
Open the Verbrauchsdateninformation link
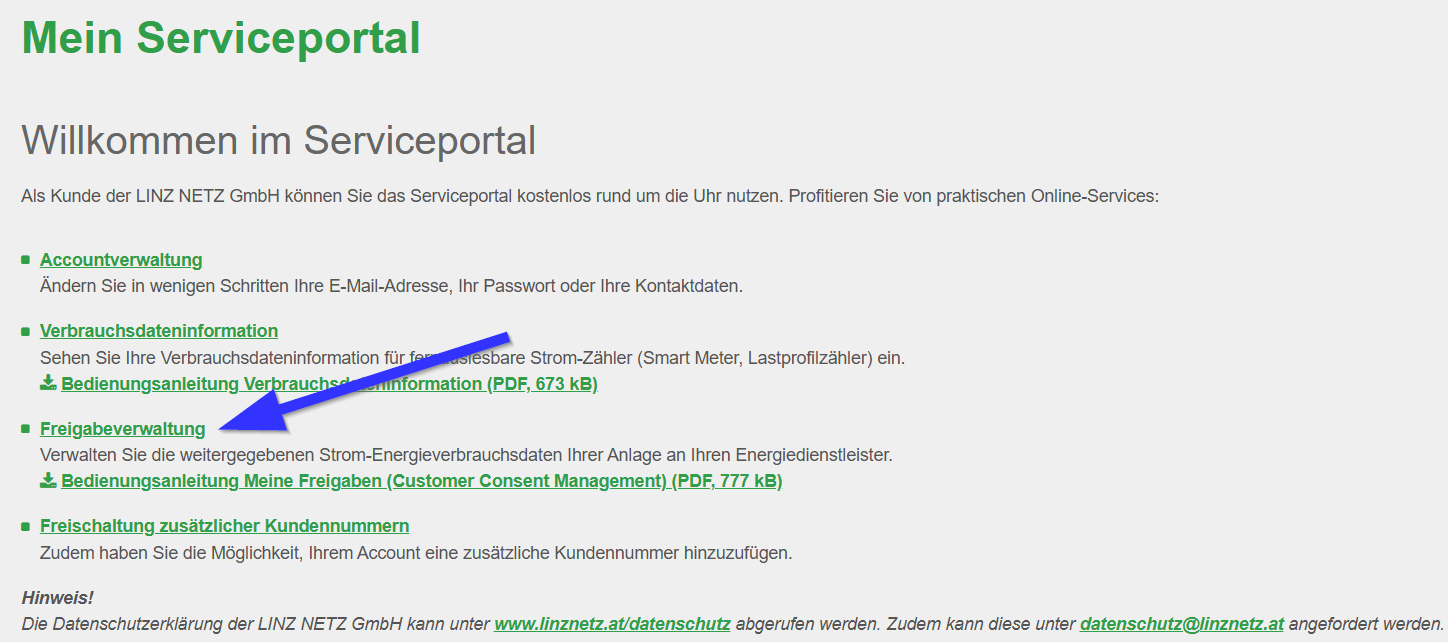click(159, 331)
